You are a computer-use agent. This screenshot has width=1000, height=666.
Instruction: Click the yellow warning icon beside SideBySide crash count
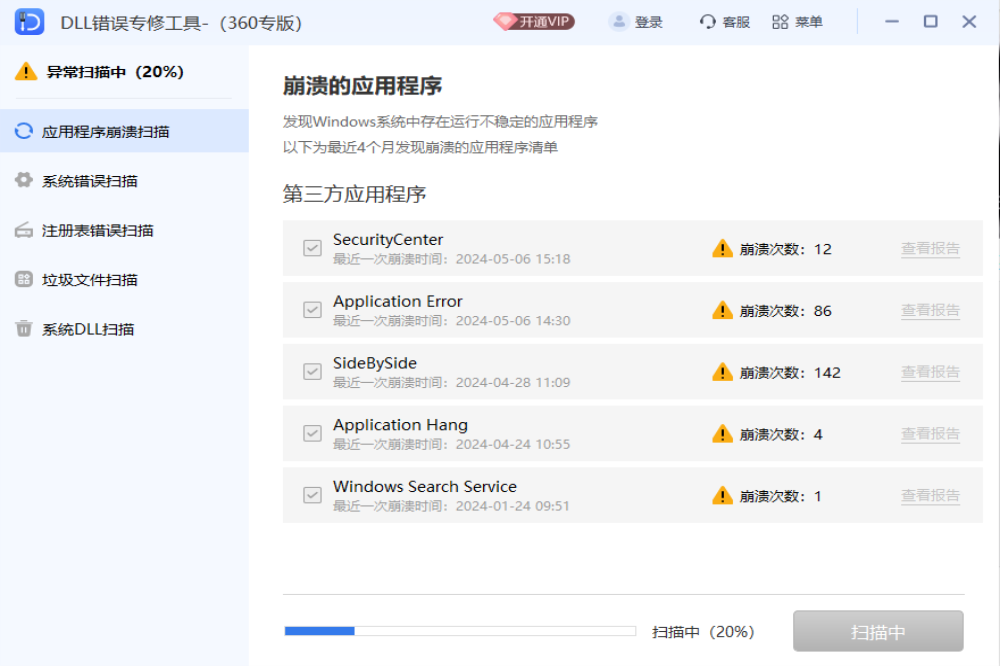(x=722, y=371)
